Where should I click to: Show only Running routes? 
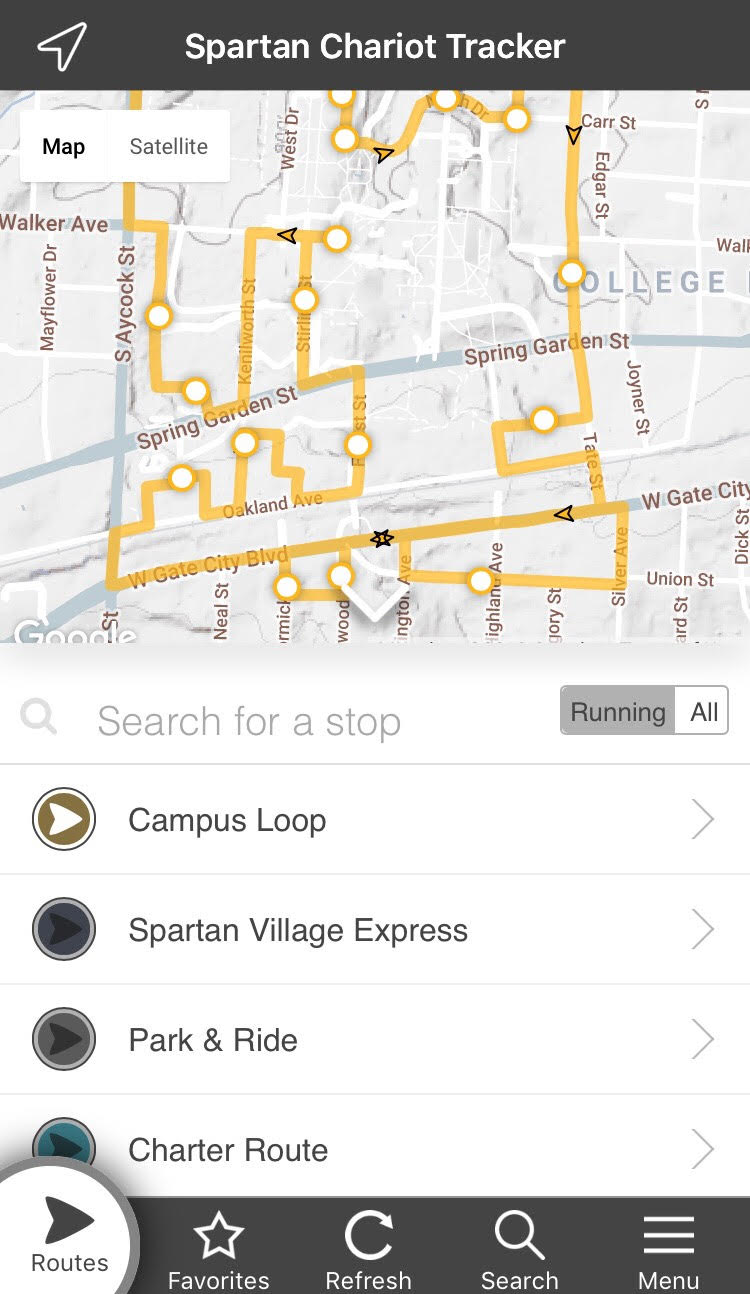click(x=618, y=712)
